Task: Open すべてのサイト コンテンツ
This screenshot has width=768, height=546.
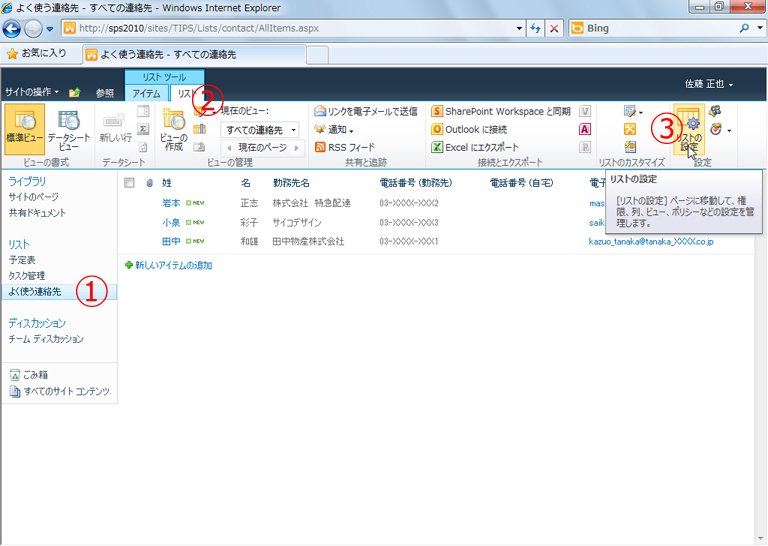Action: point(59,391)
